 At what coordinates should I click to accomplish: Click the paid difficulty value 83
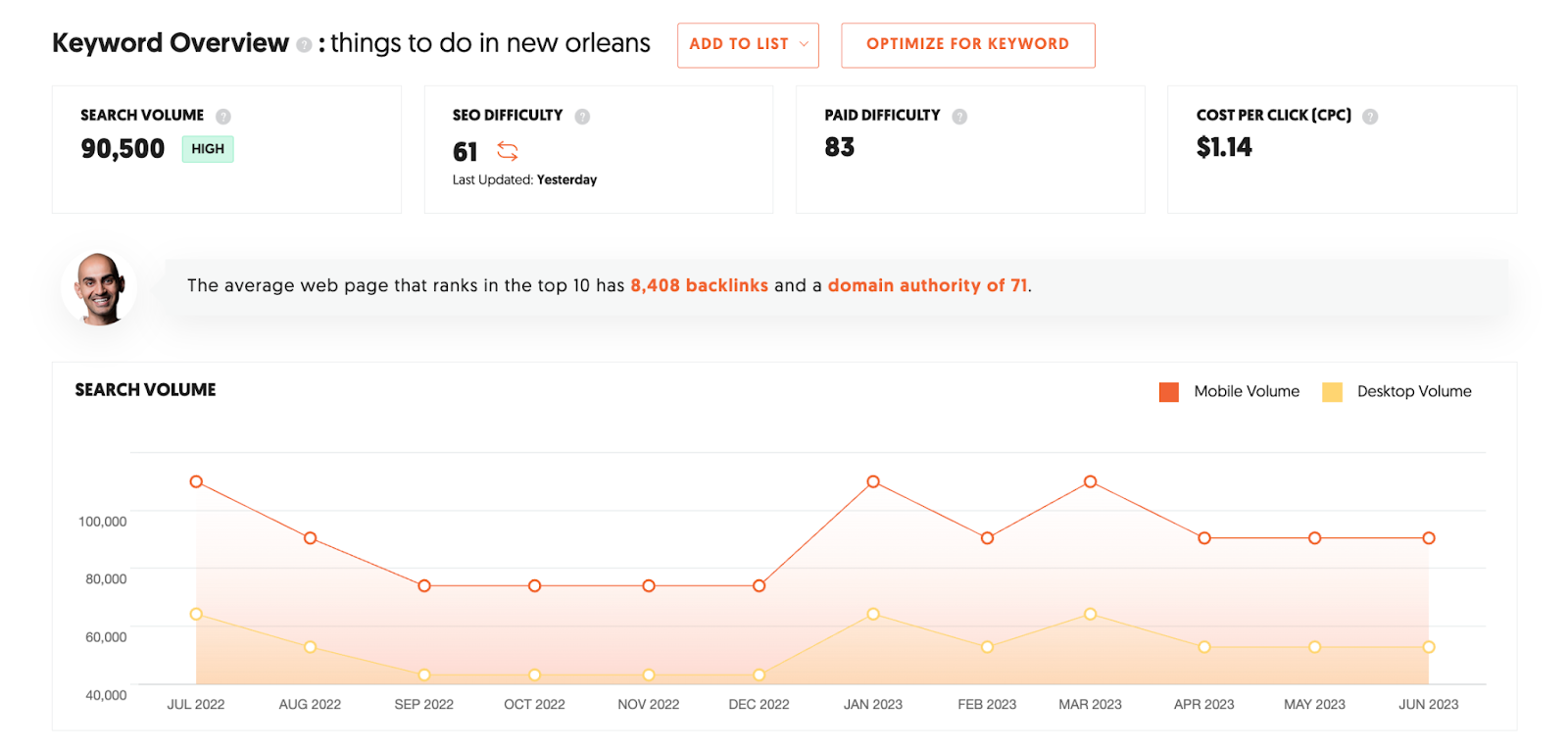click(x=840, y=147)
